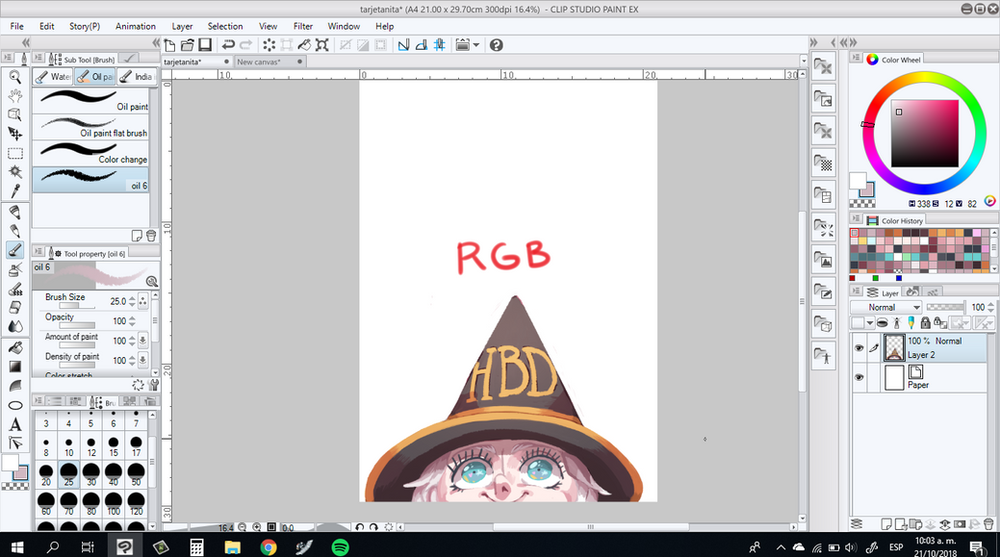Choose brush size preset 30
Screen dimensions: 1000x557
click(91, 475)
